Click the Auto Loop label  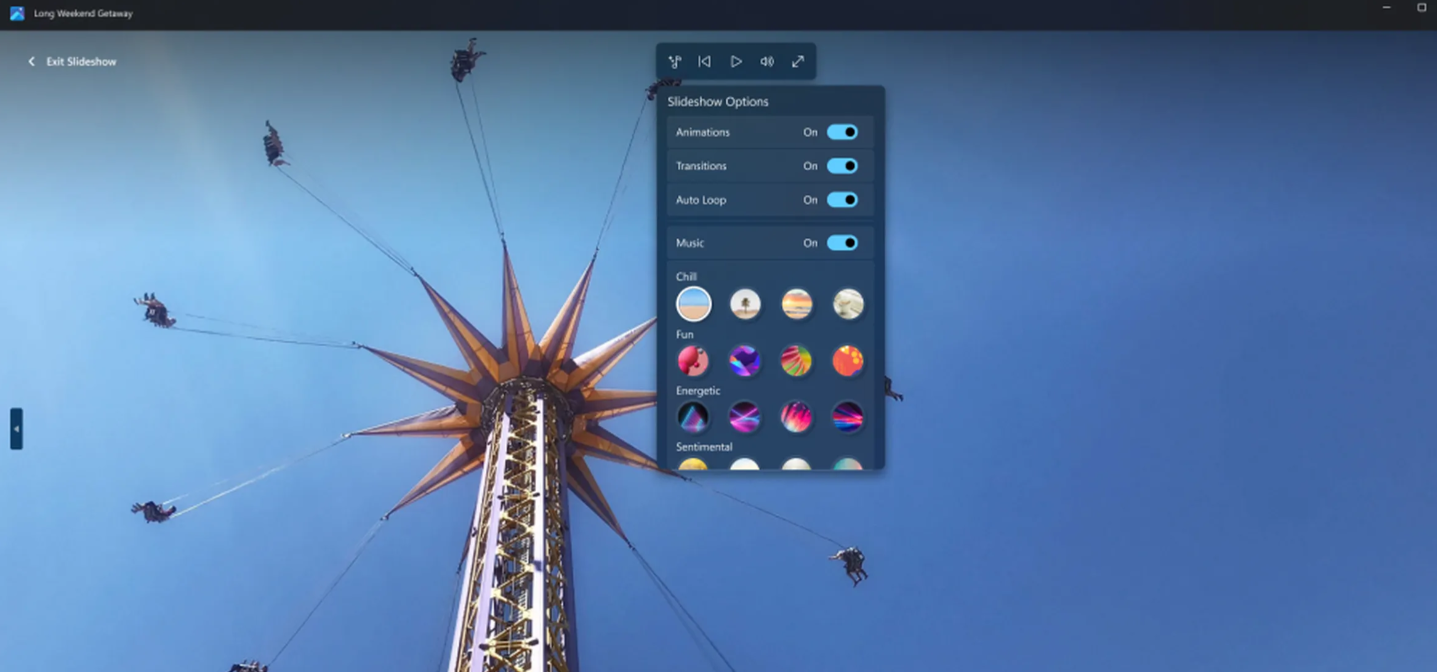point(701,200)
